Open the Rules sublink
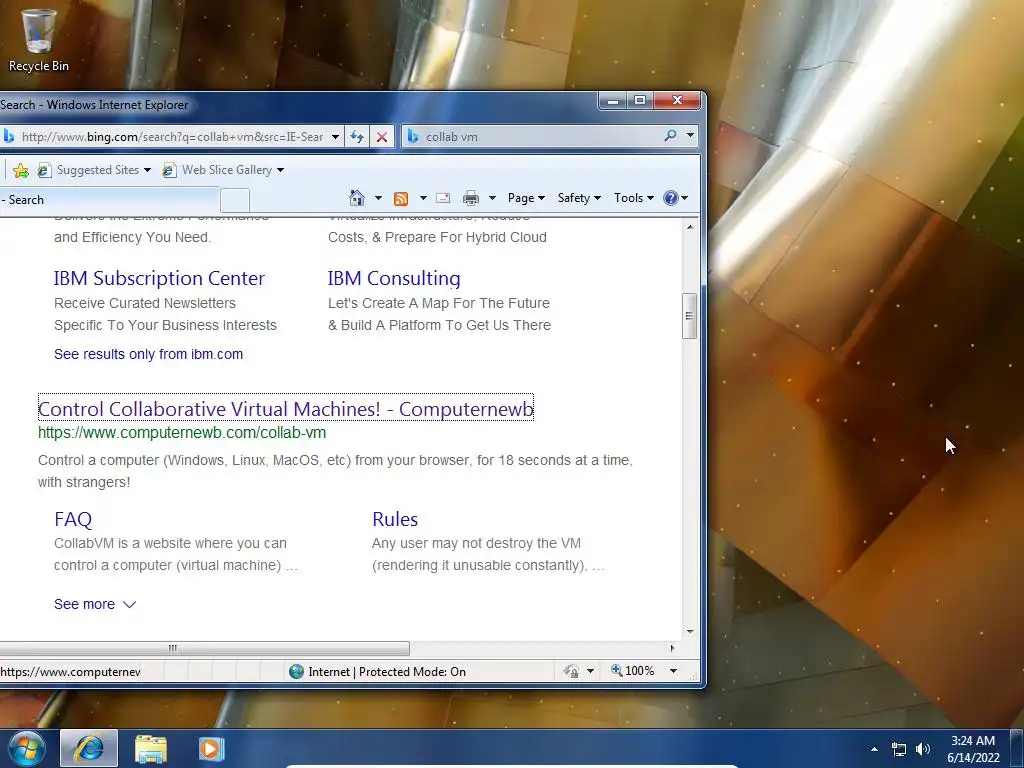This screenshot has height=768, width=1024. pos(395,519)
